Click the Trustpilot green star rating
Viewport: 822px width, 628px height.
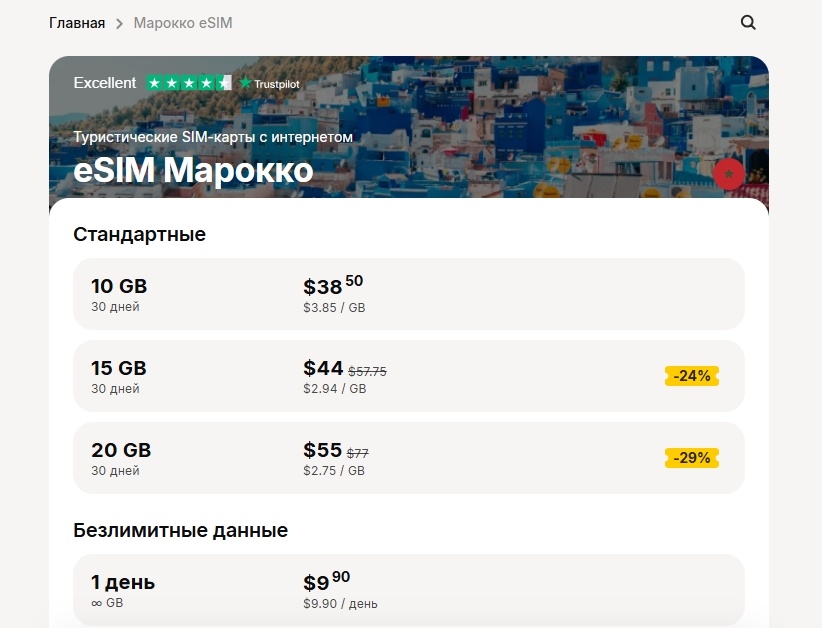(x=189, y=83)
